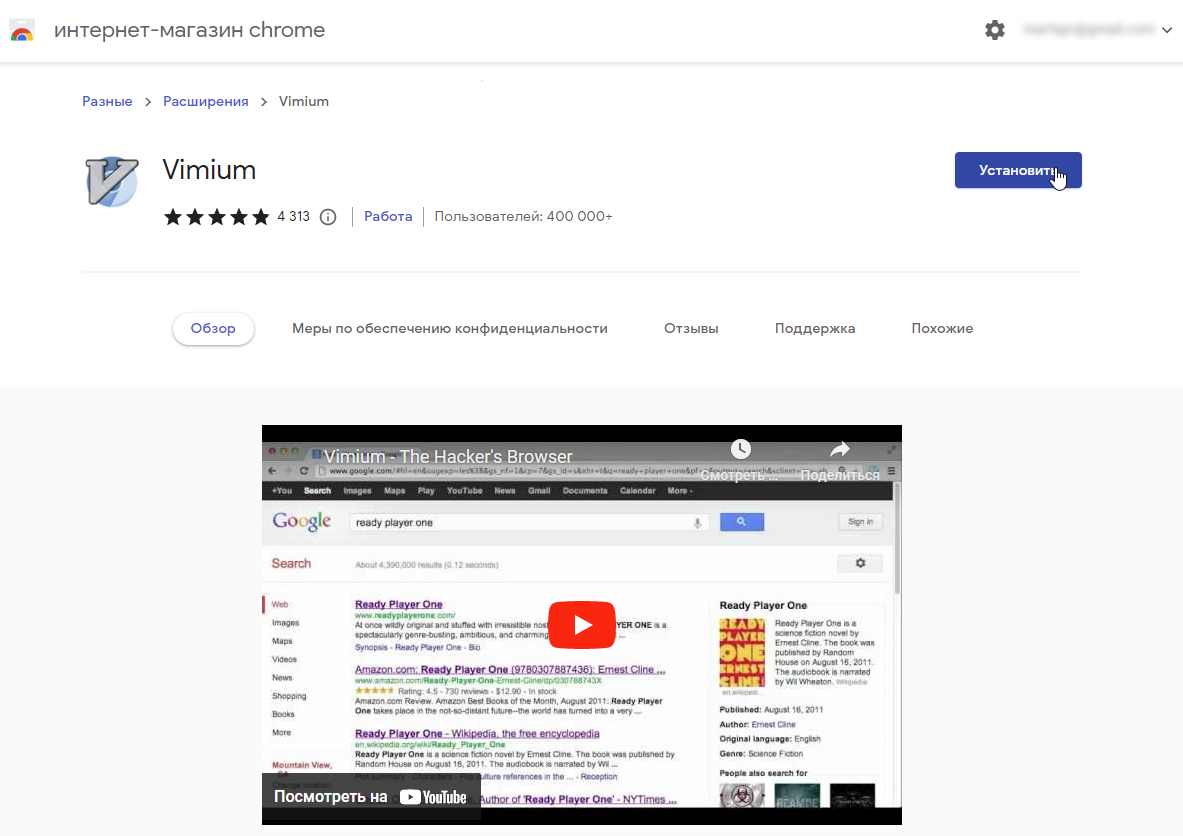Viewport: 1183px width, 836px height.
Task: Click the video title Vimium - The Hacker's Browser
Action: (448, 456)
